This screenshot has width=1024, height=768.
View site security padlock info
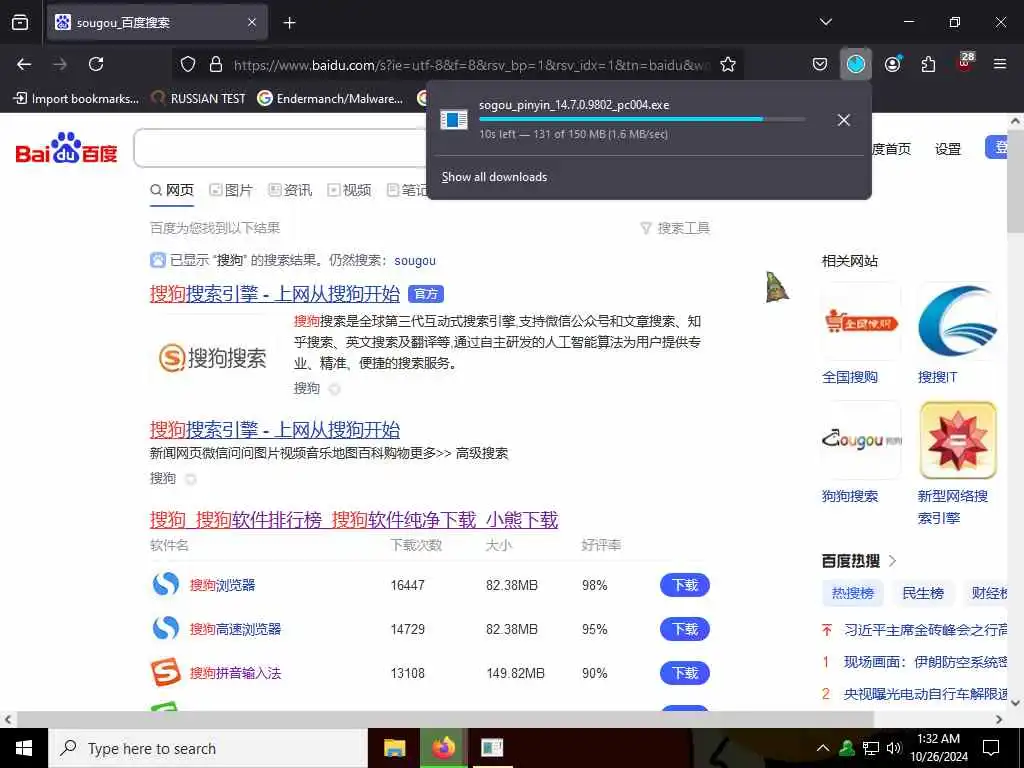tap(216, 64)
